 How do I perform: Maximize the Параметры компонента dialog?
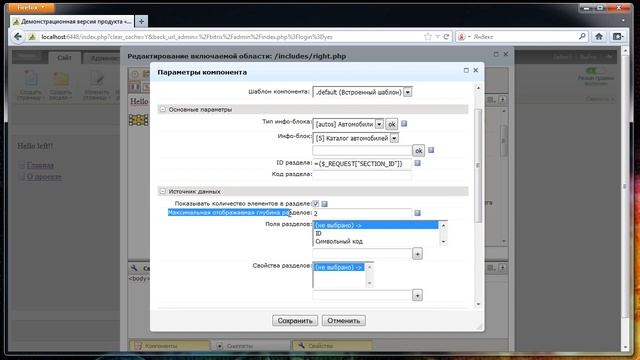pos(466,70)
